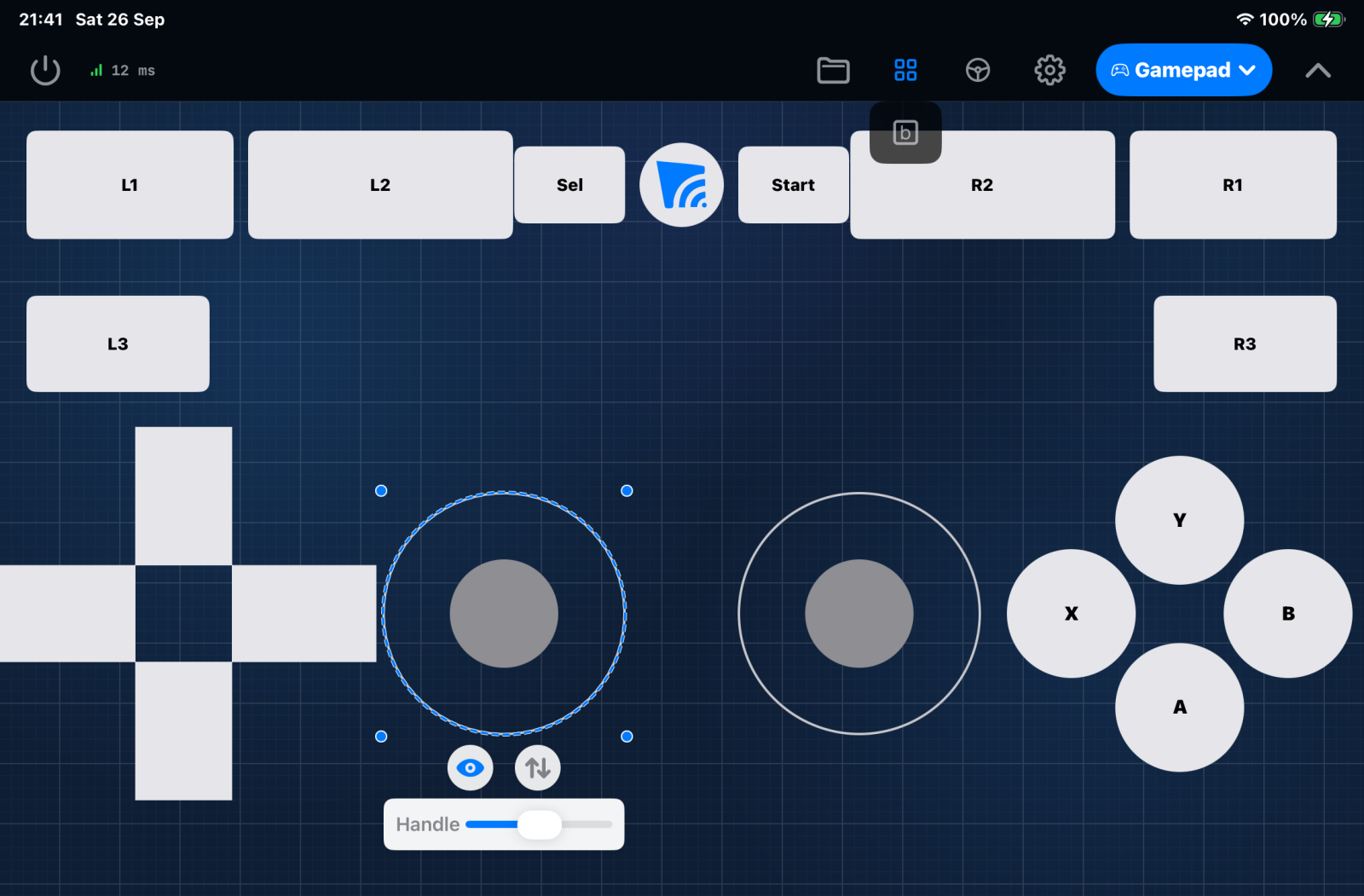The height and width of the screenshot is (896, 1364).
Task: Open the Gamepad mode dropdown
Action: (x=1183, y=70)
